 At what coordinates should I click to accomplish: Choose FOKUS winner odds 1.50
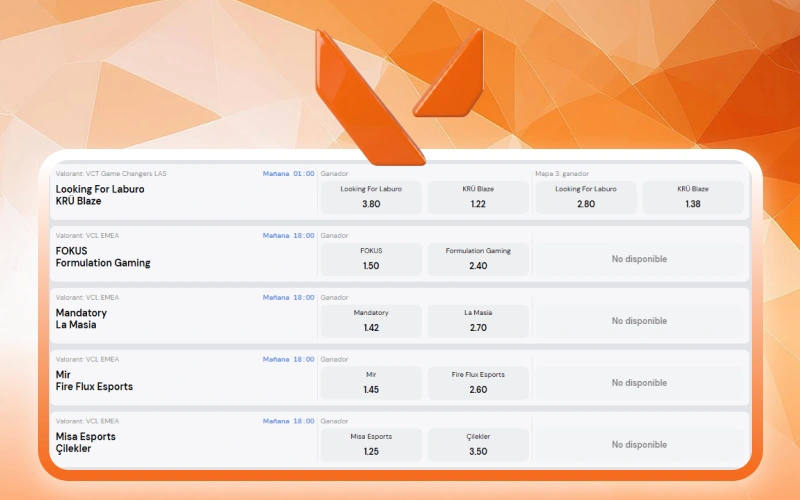coord(371,259)
